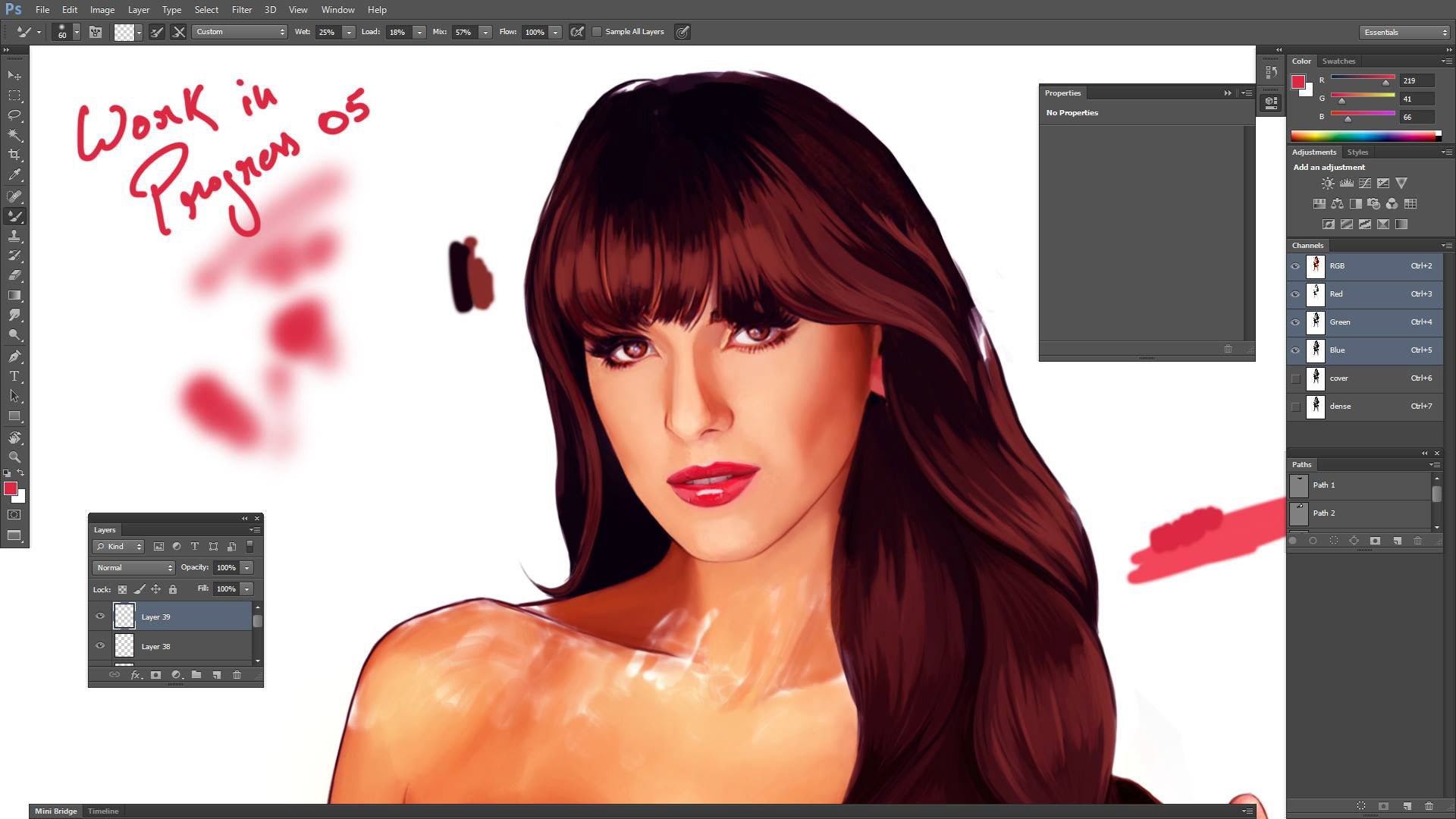The image size is (1456, 819).
Task: Open Normal blend mode dropdown
Action: 133,567
